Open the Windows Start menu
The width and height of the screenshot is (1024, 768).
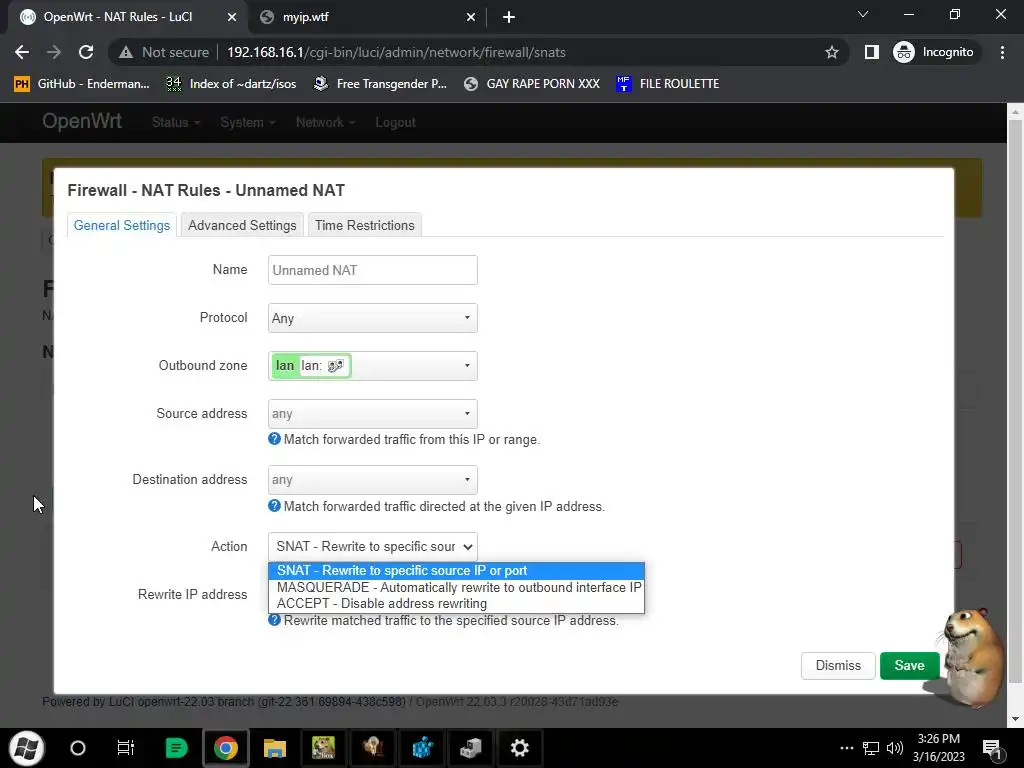(26, 748)
